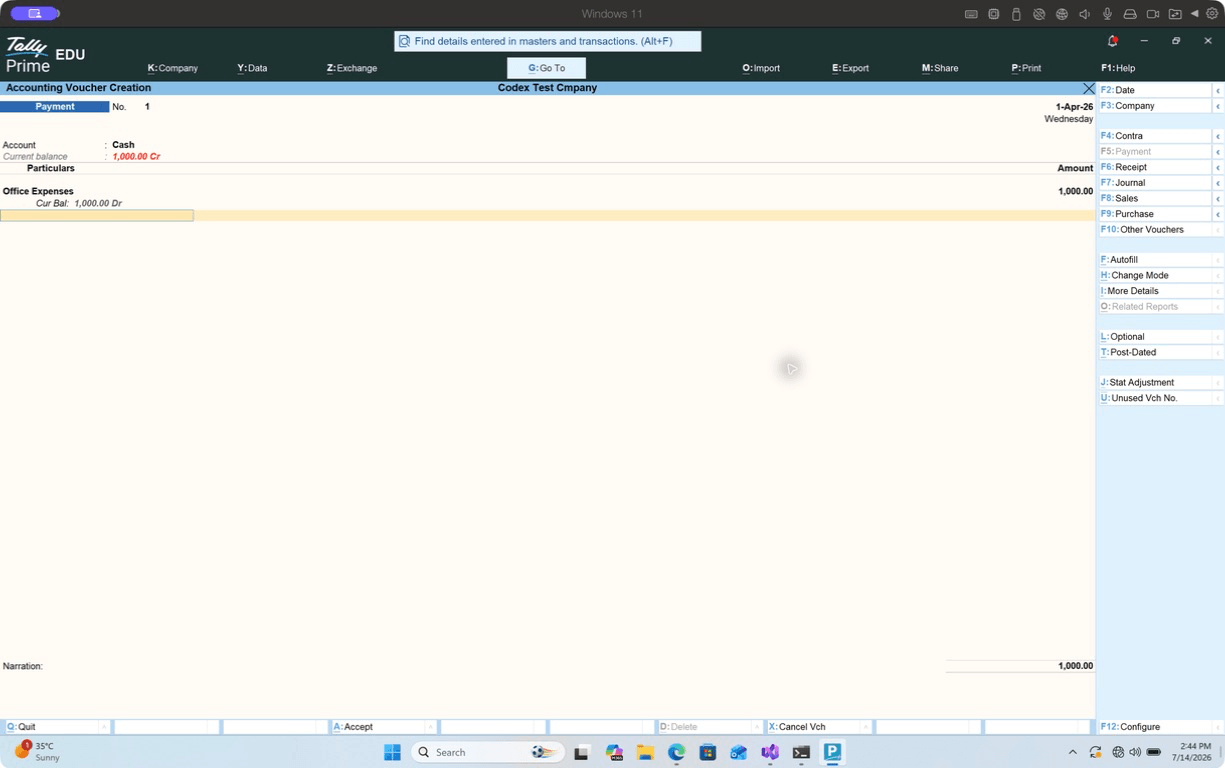Viewport: 1225px width, 768px height.
Task: Click the Windows taskbar Search box
Action: (488, 752)
